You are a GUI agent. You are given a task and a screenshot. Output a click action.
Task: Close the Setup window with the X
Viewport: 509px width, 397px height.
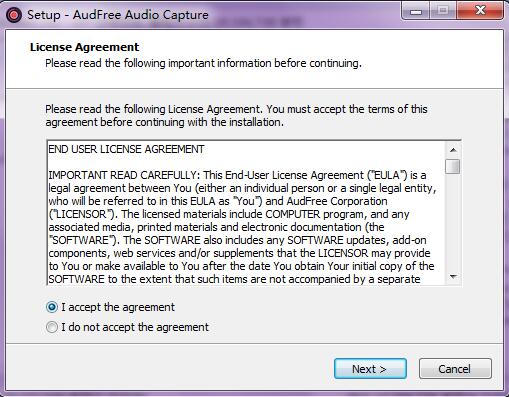point(480,11)
